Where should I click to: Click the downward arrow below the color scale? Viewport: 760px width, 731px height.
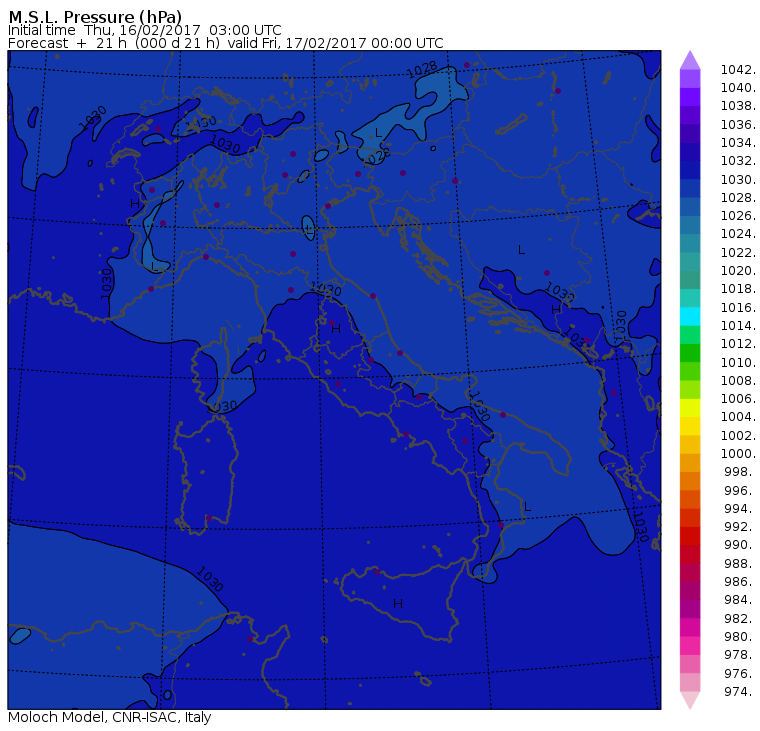(690, 700)
